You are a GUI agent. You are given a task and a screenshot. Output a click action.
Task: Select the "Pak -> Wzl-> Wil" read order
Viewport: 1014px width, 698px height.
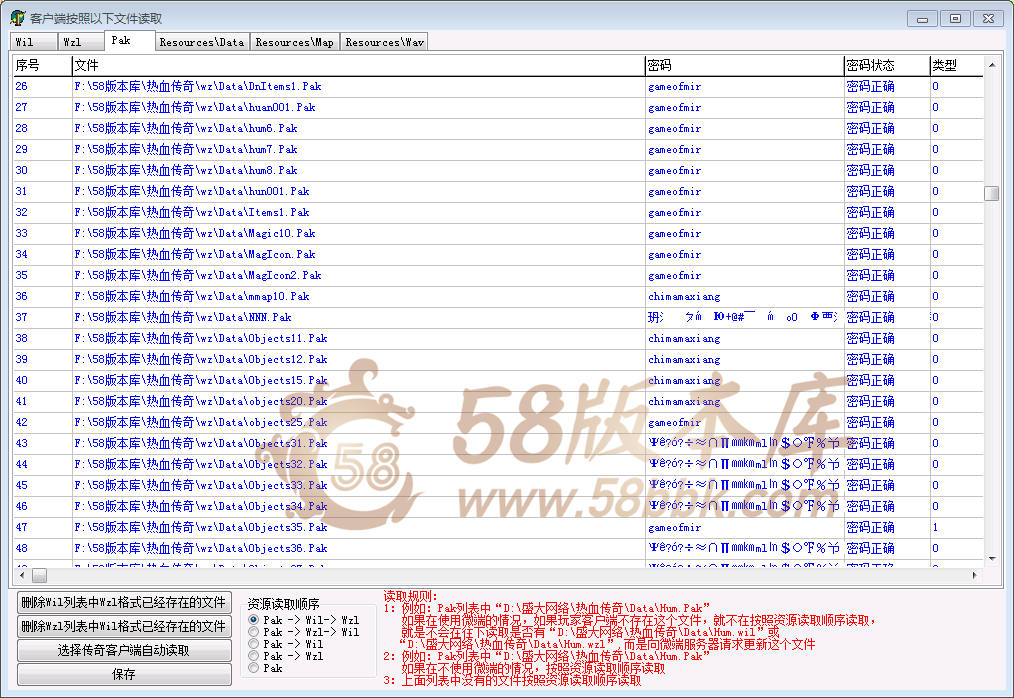click(254, 632)
